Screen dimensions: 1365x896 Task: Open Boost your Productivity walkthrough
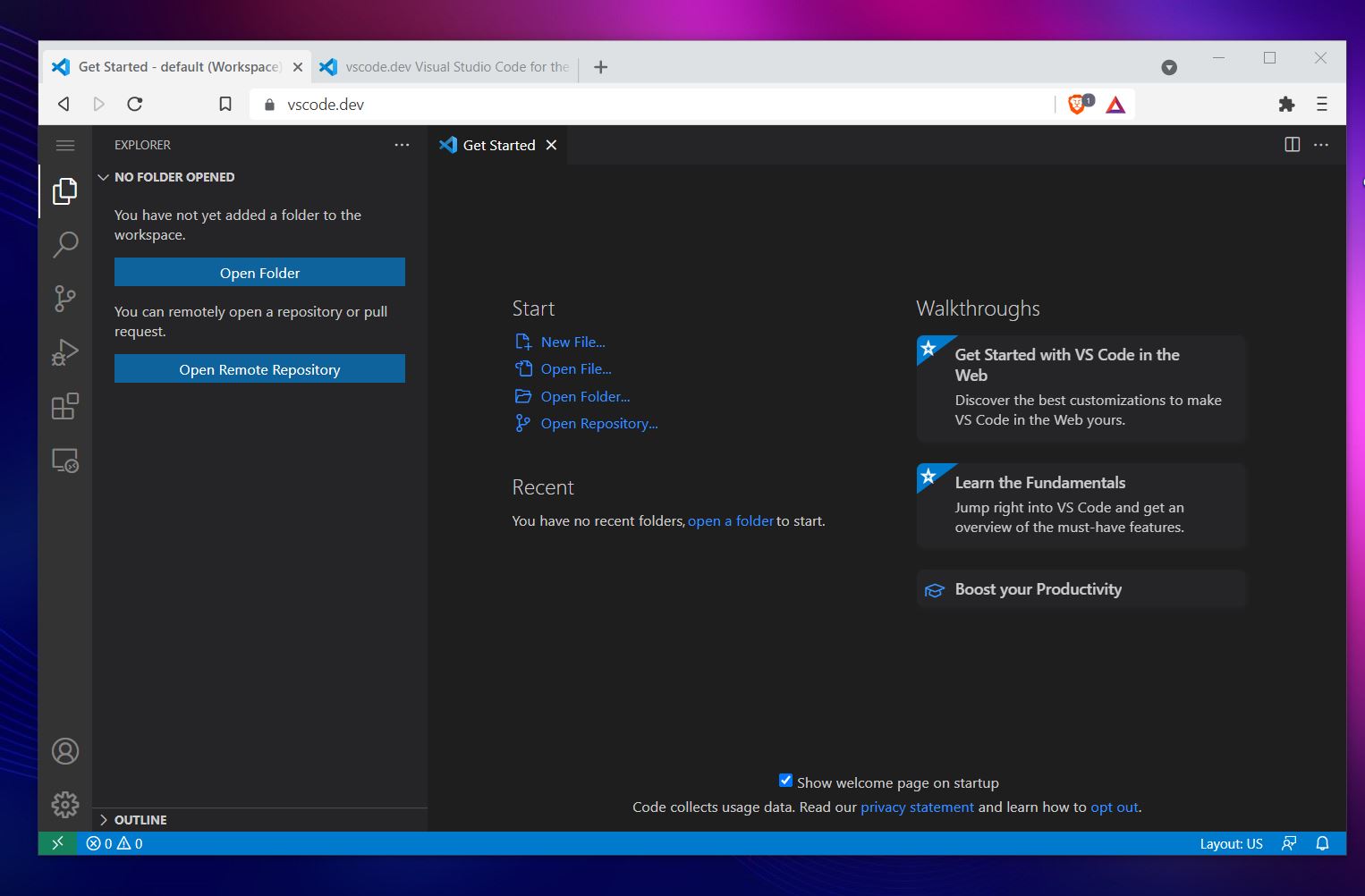tap(1081, 589)
